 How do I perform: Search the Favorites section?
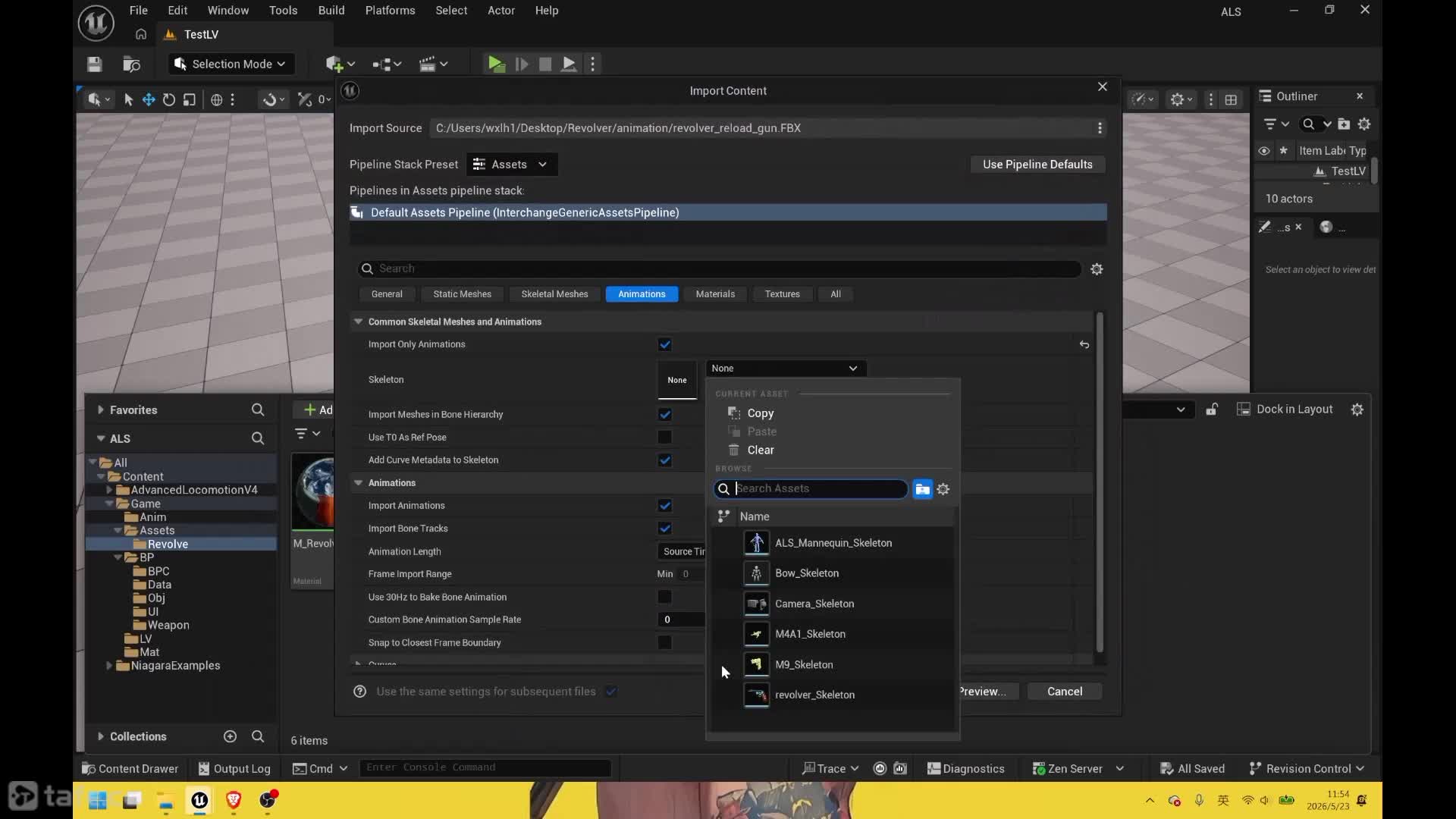(258, 410)
